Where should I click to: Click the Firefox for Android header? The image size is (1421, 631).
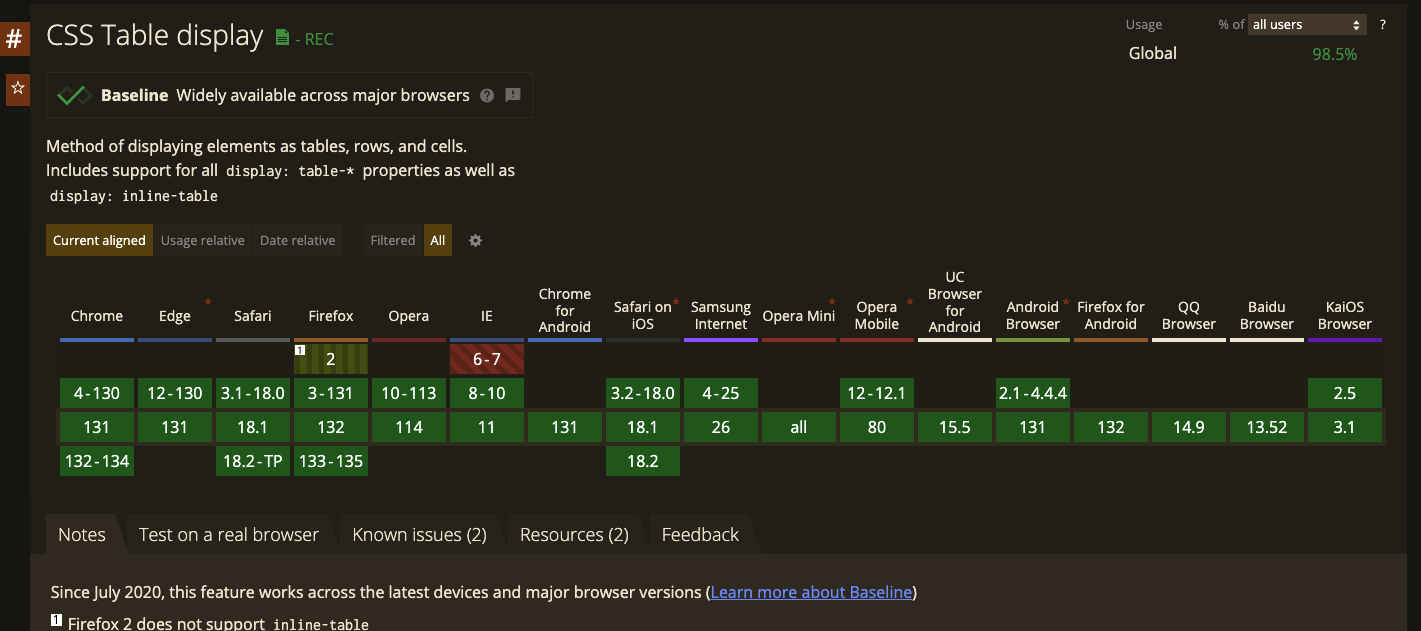pos(1111,316)
